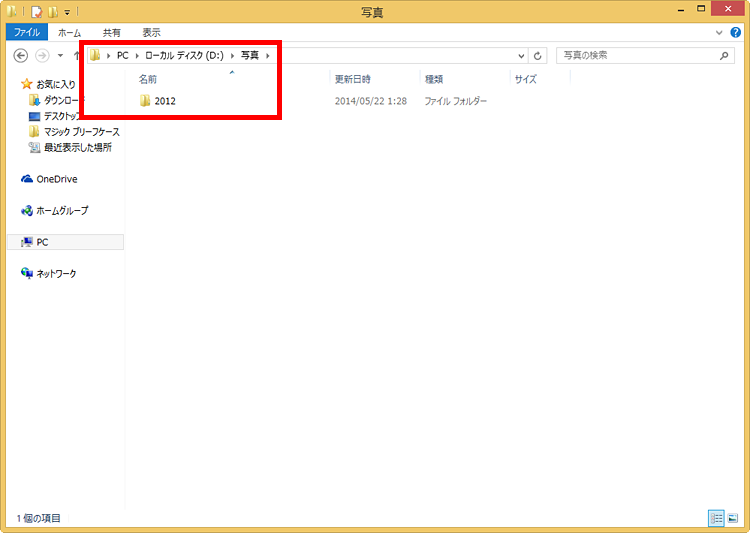Viewport: 750px width, 533px height.
Task: Open the ダウンロード folder in favorites
Action: pyautogui.click(x=62, y=100)
